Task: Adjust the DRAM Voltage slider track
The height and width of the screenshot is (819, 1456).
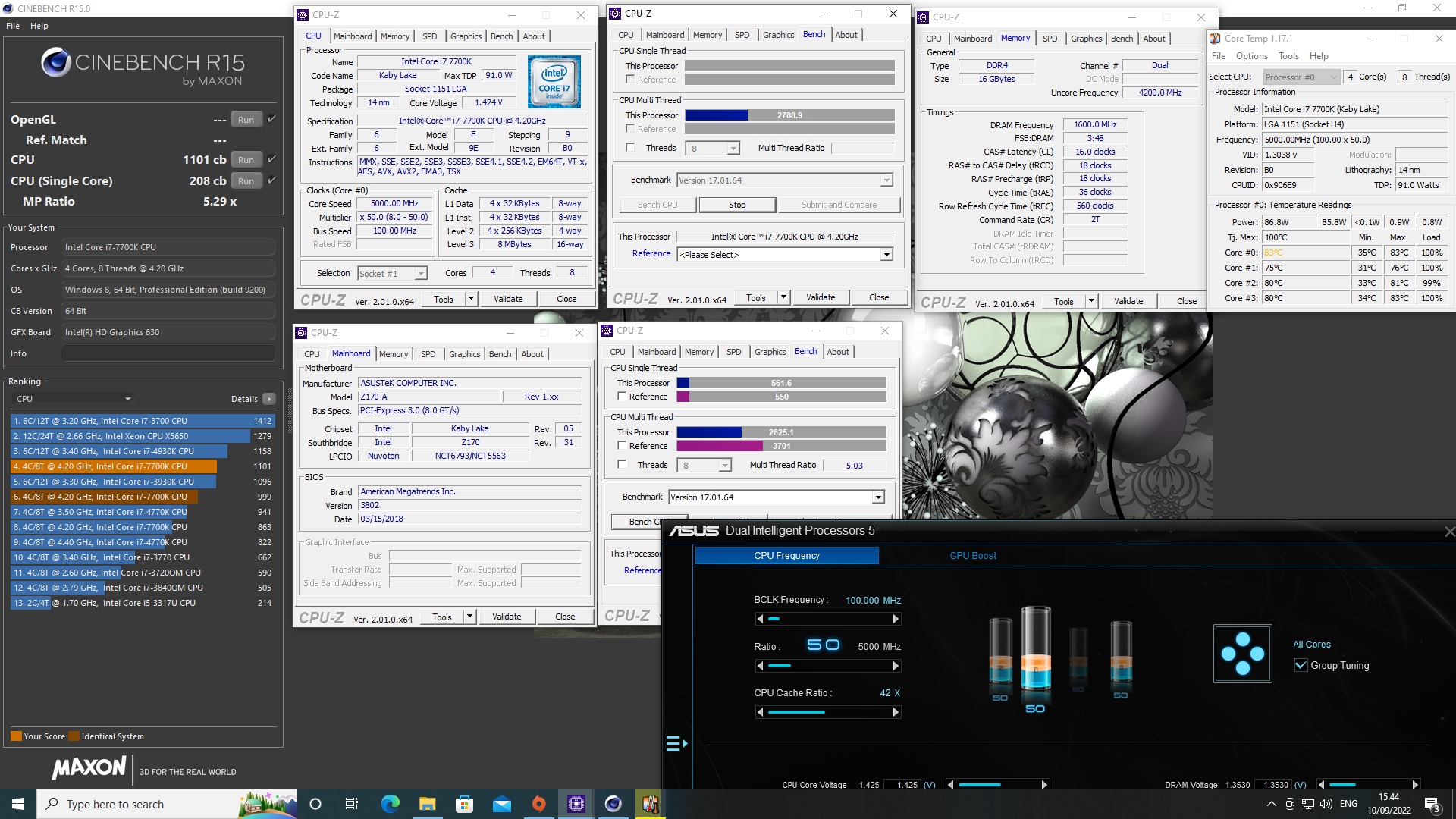Action: 1367,785
